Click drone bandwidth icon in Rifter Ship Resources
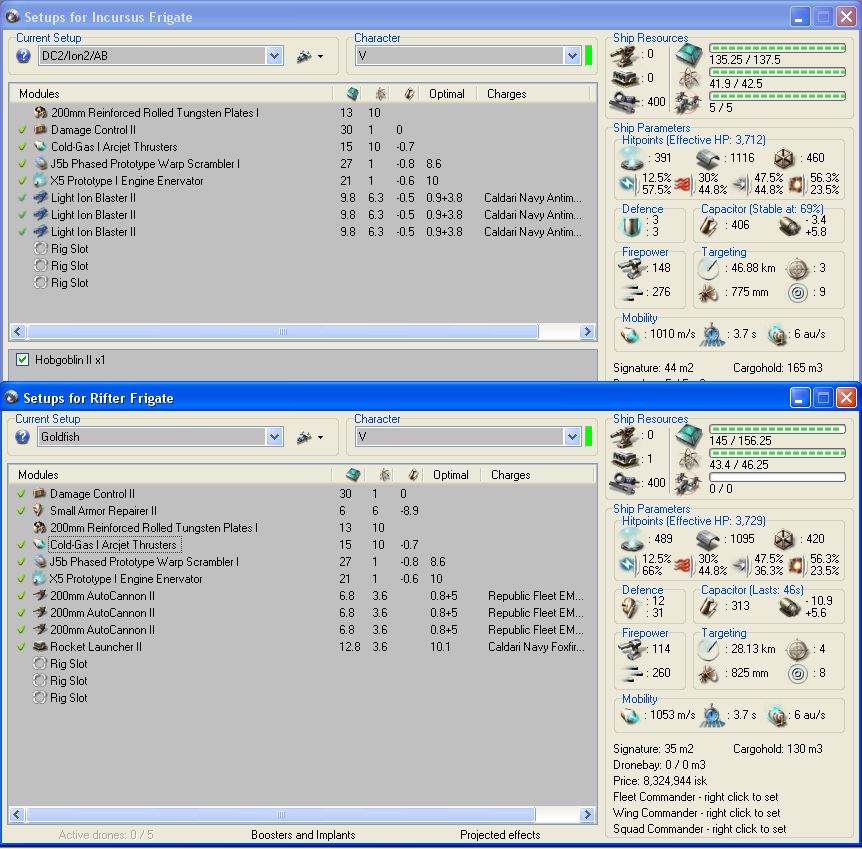 [x=688, y=484]
